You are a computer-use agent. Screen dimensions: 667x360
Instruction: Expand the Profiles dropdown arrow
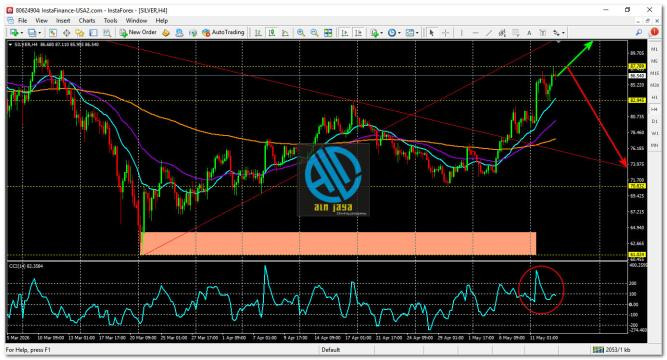(x=40, y=33)
